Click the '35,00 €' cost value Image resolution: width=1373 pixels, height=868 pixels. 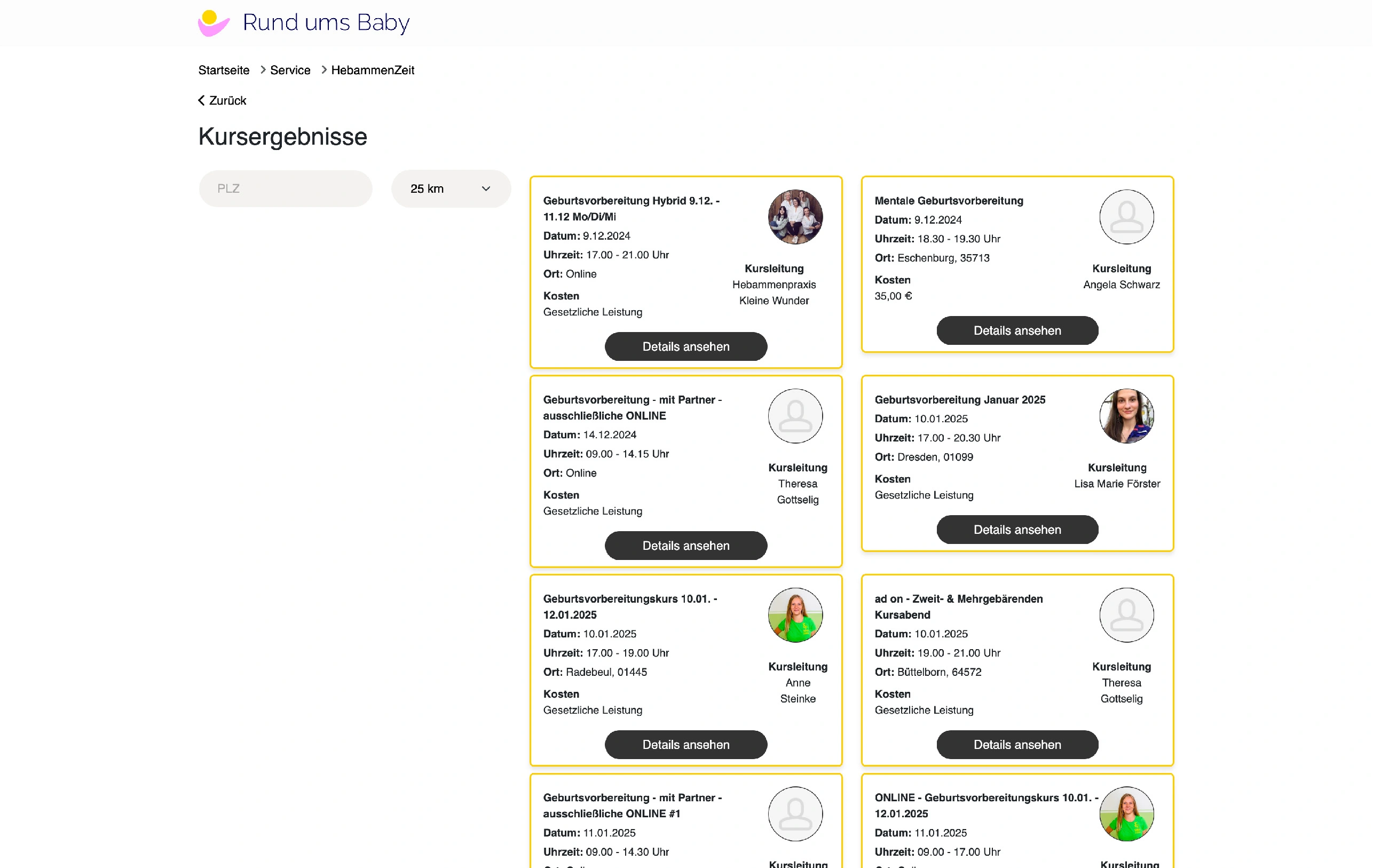[893, 296]
